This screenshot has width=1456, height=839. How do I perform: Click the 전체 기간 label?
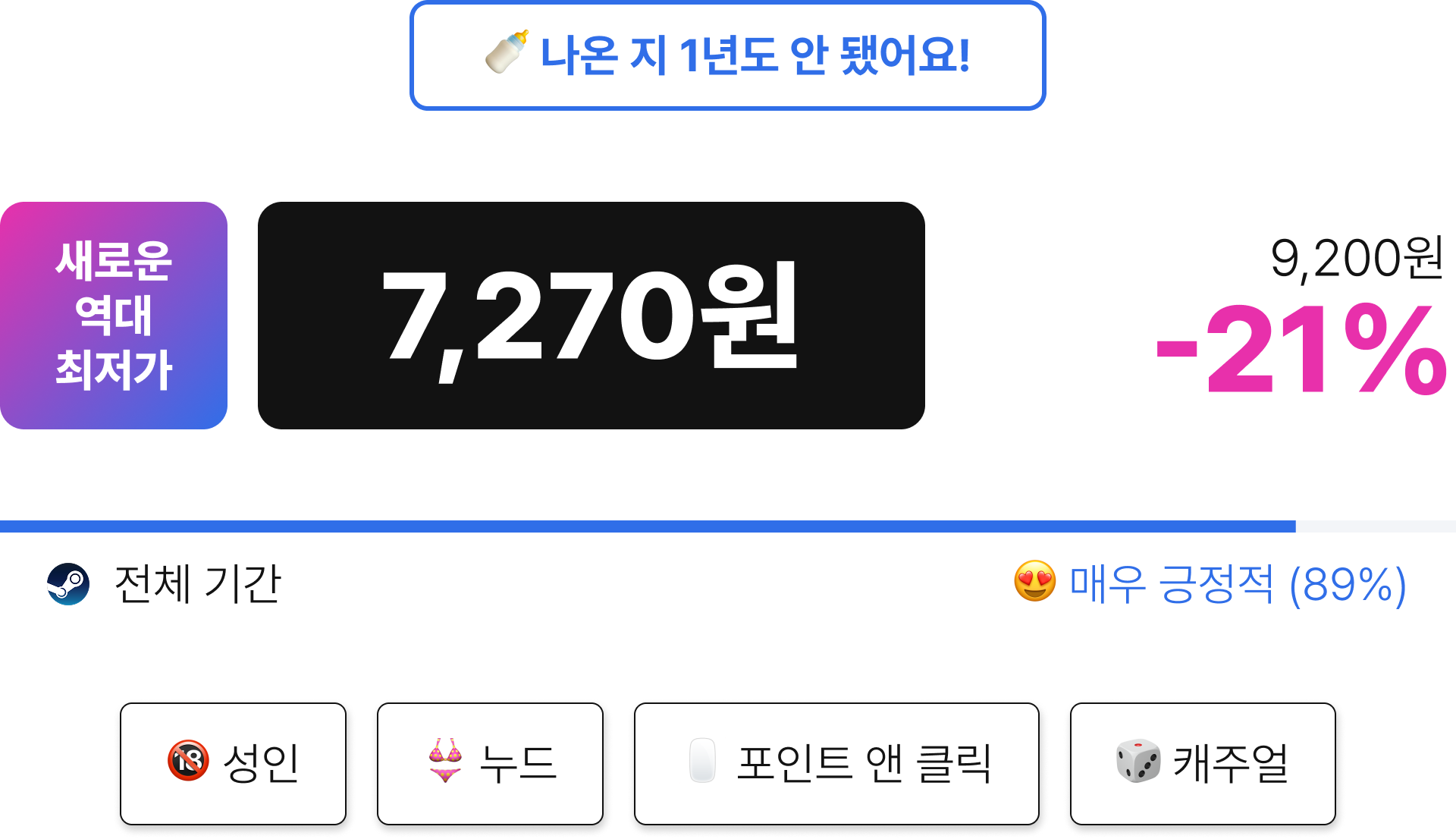pos(197,584)
